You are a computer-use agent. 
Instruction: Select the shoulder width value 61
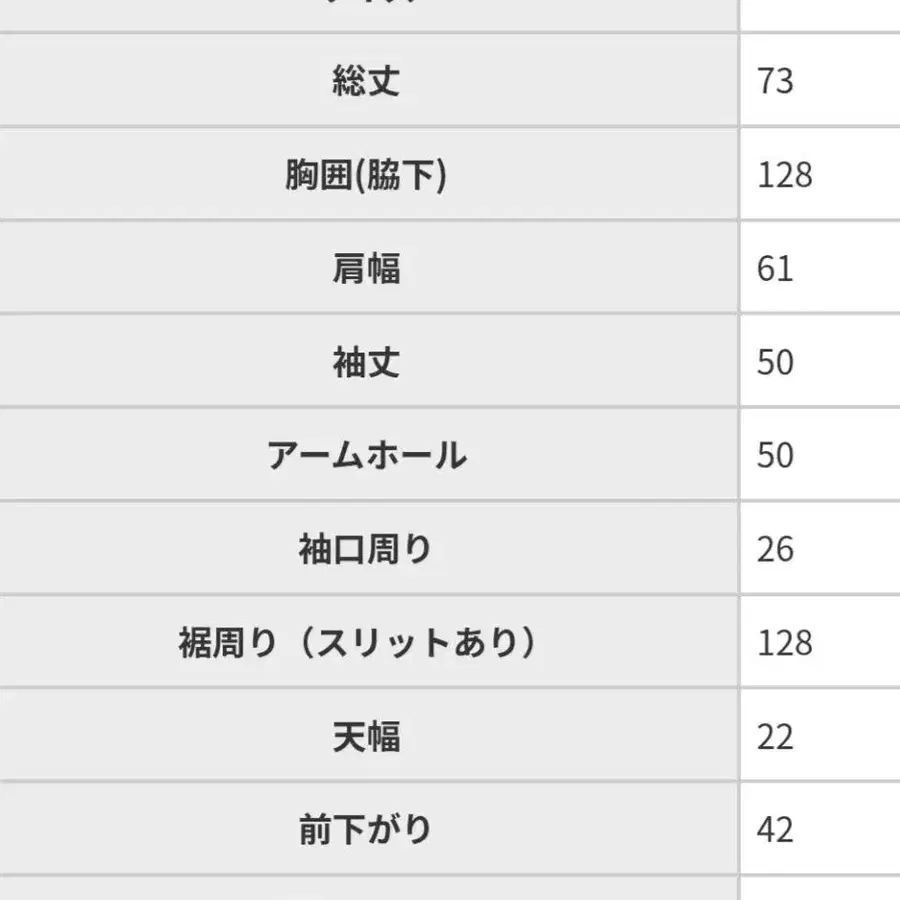tap(775, 269)
